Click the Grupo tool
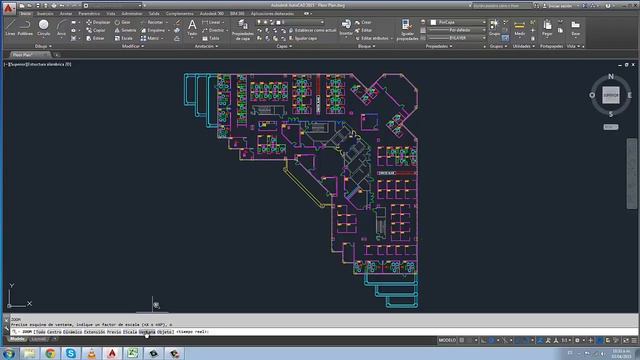640x360 pixels. 494,28
